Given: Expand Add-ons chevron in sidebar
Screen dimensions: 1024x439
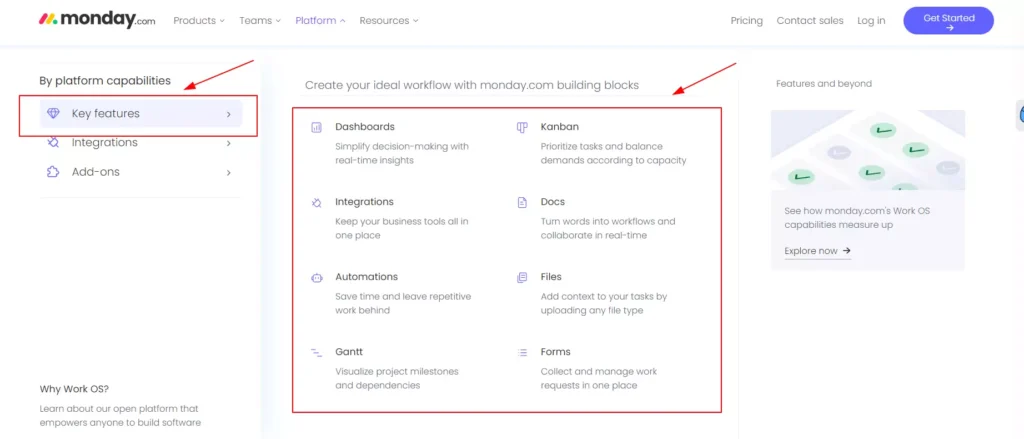Looking at the screenshot, I should pyautogui.click(x=229, y=173).
